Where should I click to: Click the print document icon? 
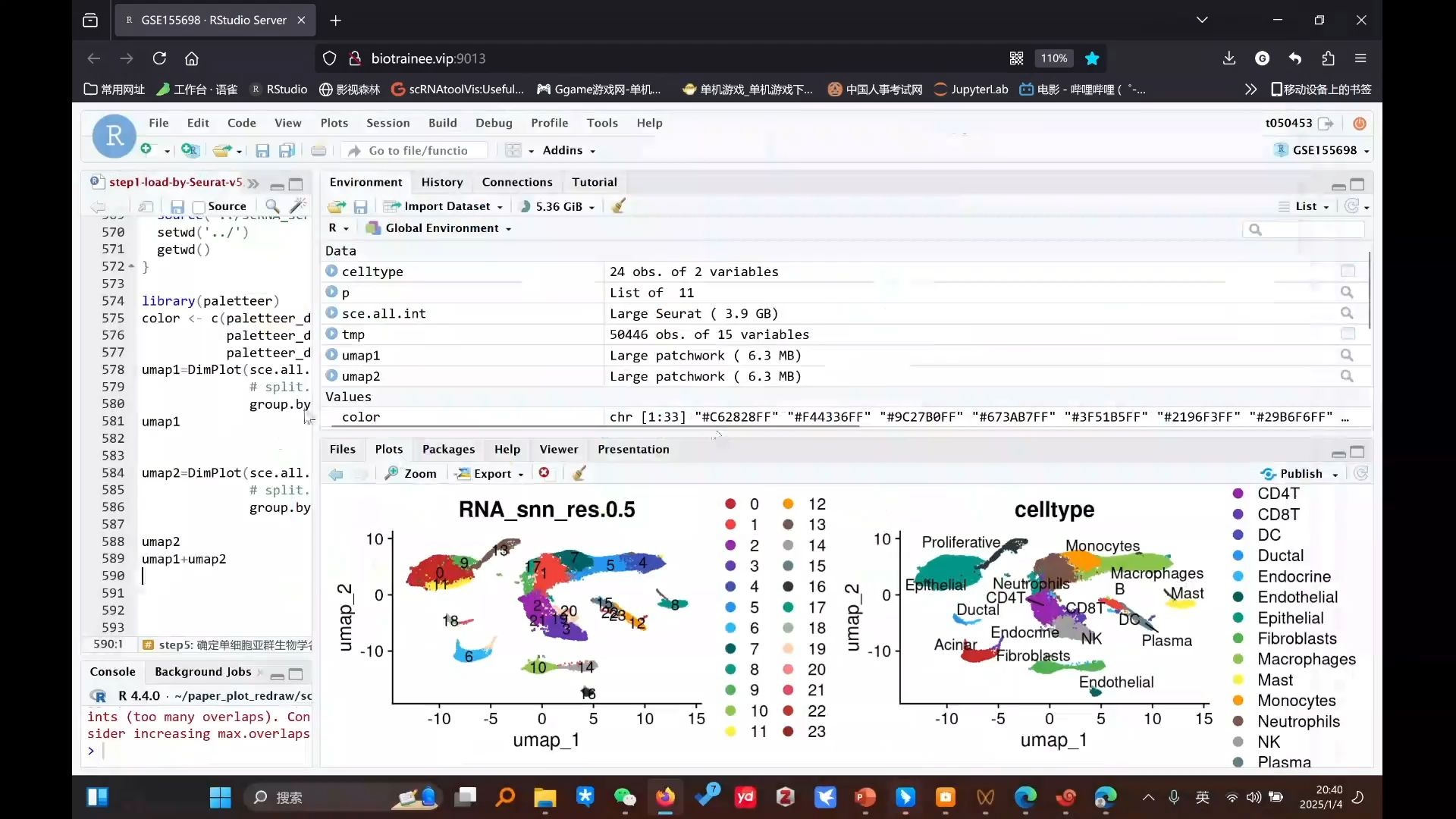click(x=318, y=151)
